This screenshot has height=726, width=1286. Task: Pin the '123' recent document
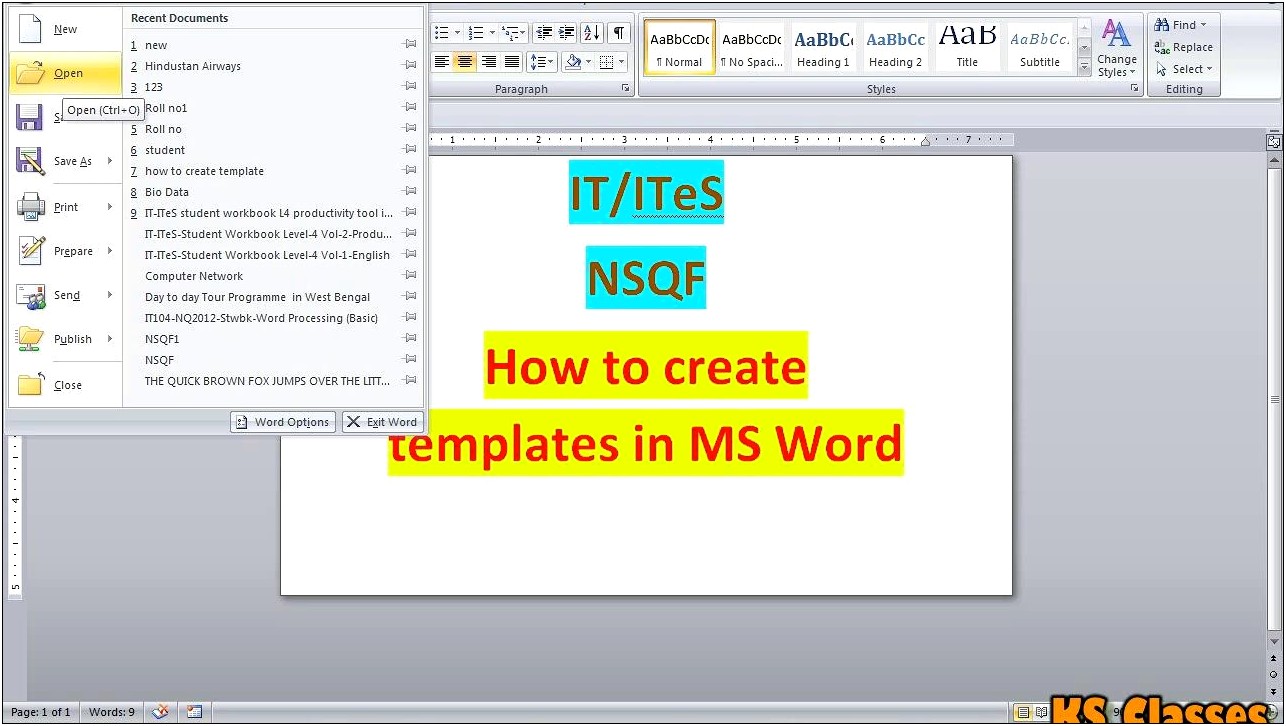point(409,87)
